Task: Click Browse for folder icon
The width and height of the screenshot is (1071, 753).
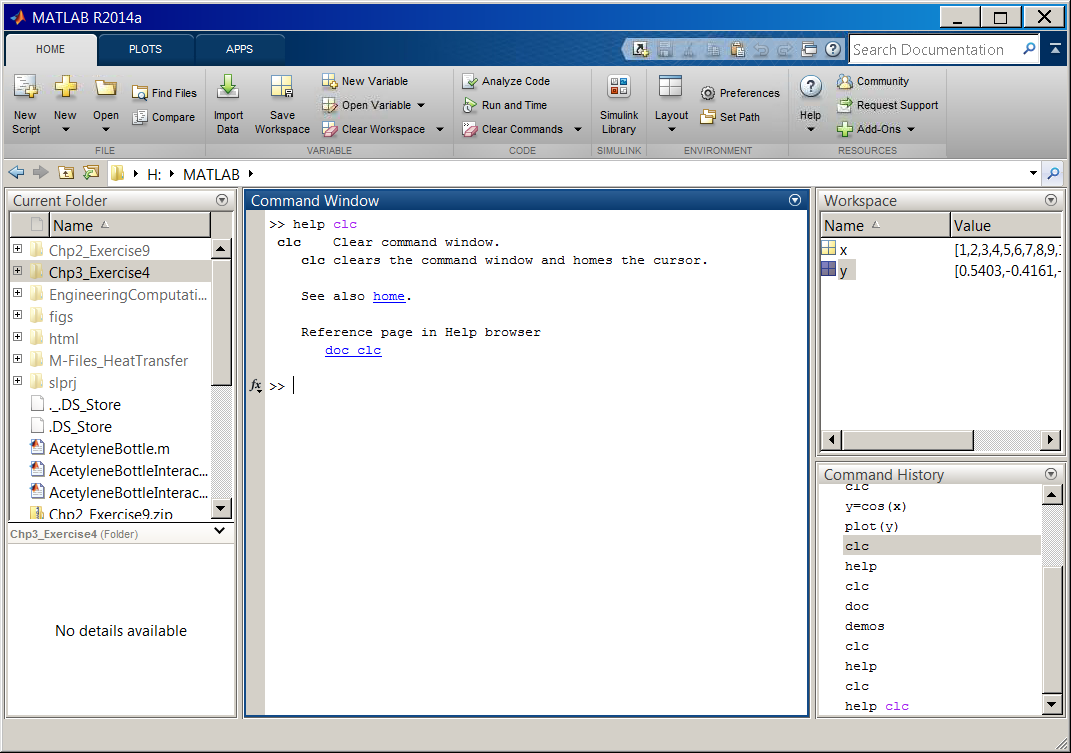Action: (91, 173)
